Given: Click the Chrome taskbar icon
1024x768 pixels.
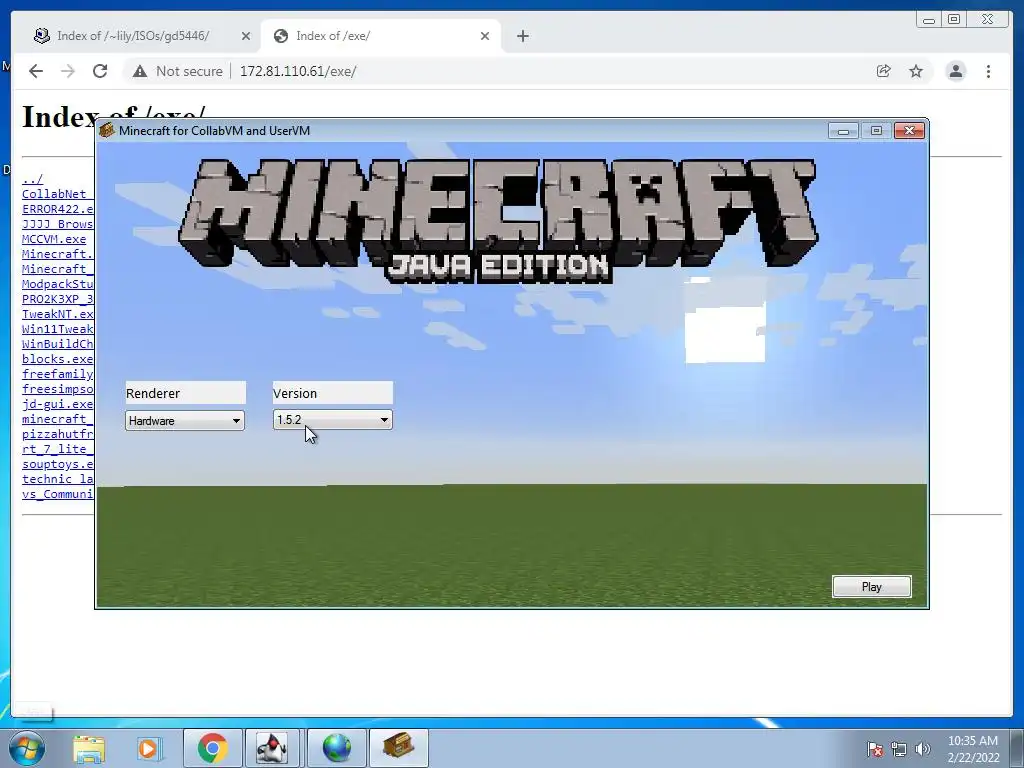Looking at the screenshot, I should [x=213, y=748].
